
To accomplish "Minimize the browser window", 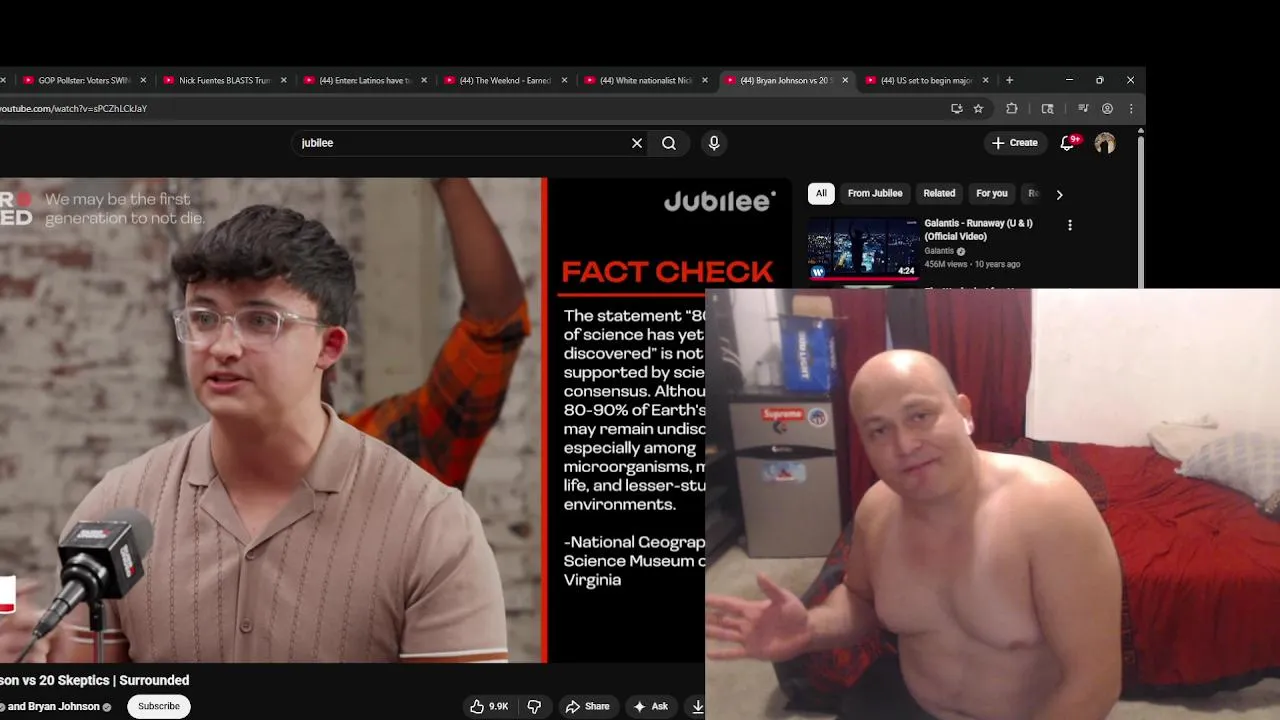I will pyautogui.click(x=1069, y=80).
